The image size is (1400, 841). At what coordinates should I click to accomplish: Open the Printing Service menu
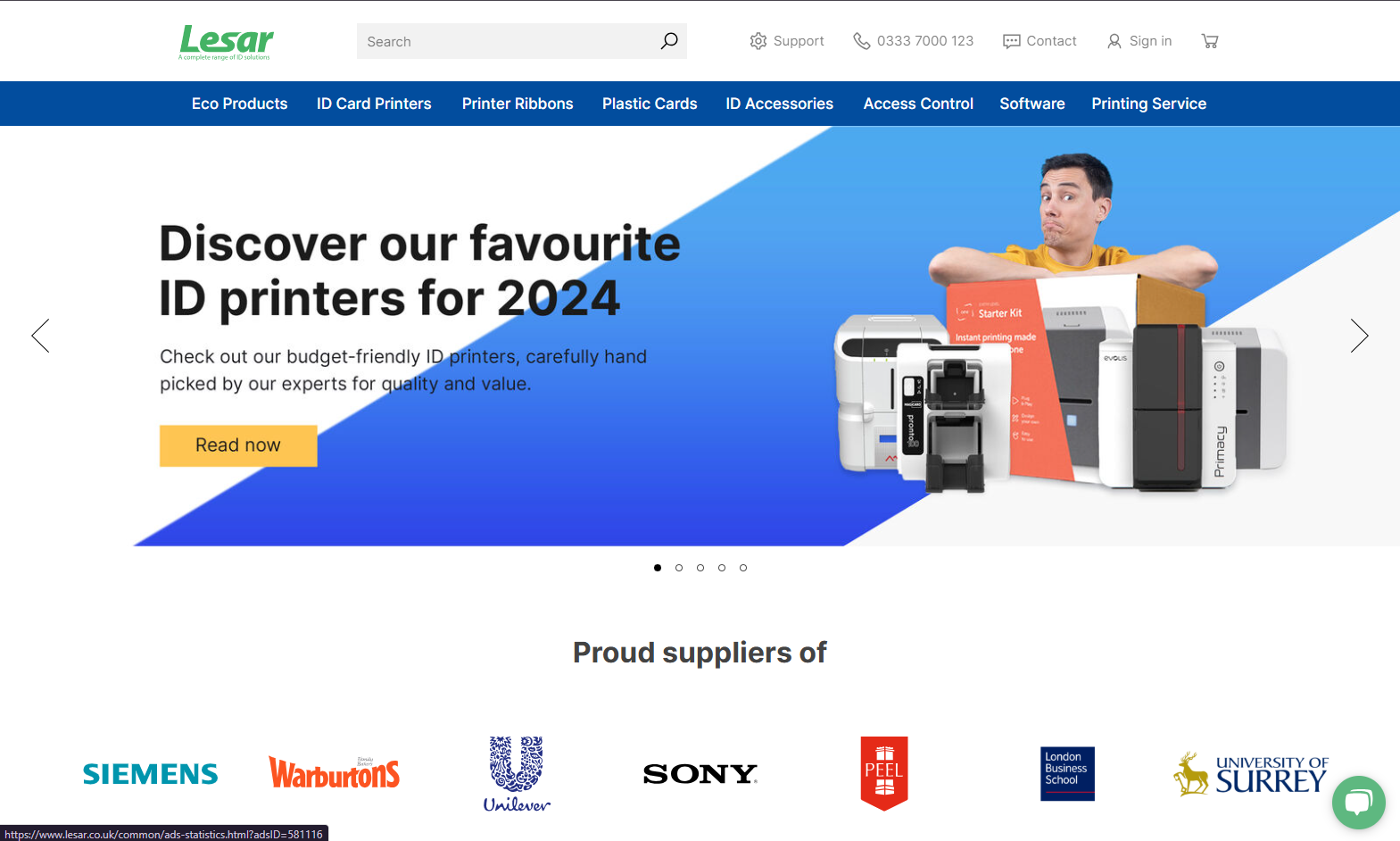click(1148, 104)
